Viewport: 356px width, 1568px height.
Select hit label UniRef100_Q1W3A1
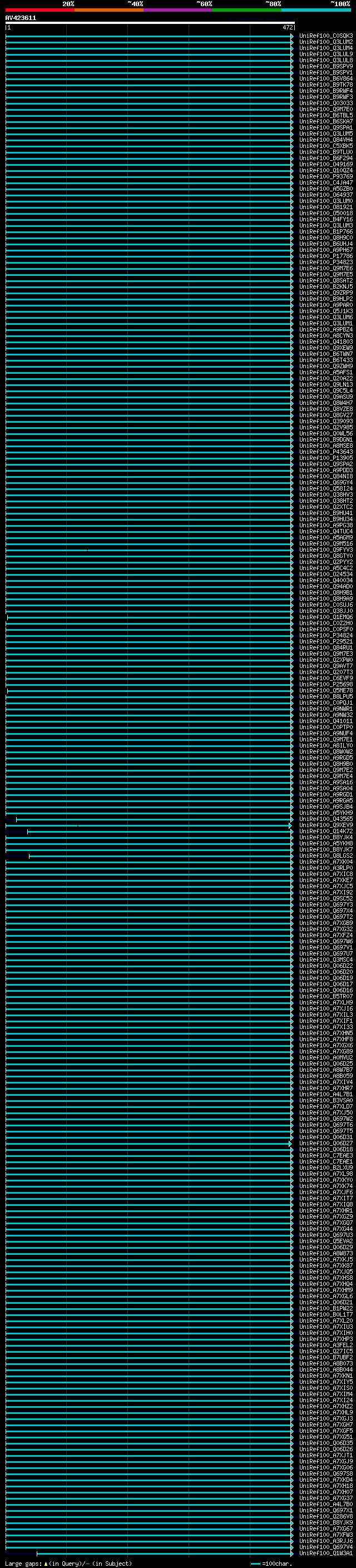click(326, 1553)
